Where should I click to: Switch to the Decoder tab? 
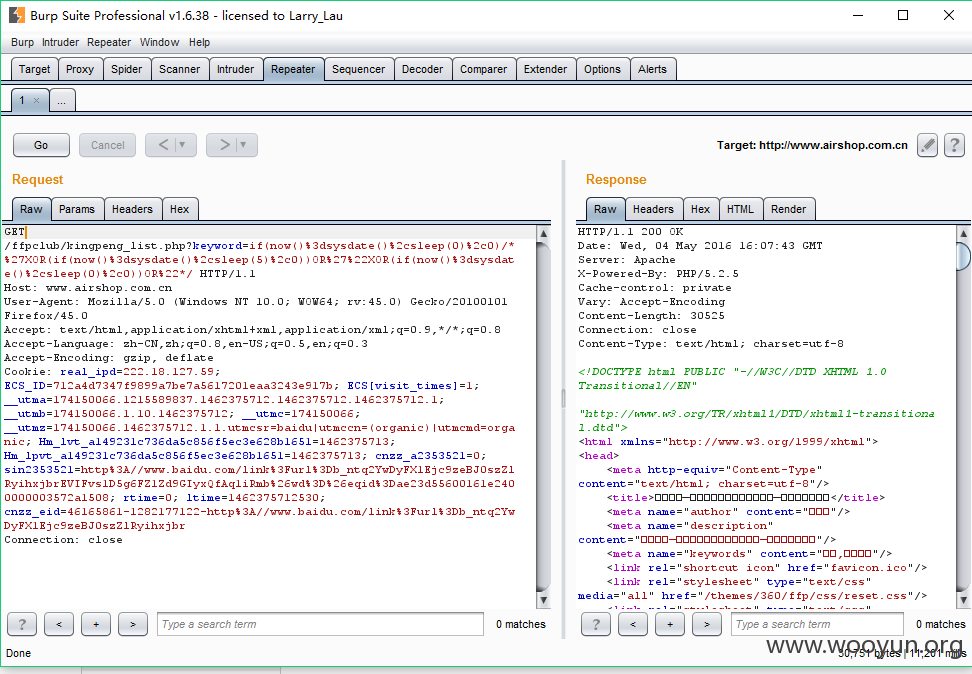[422, 69]
